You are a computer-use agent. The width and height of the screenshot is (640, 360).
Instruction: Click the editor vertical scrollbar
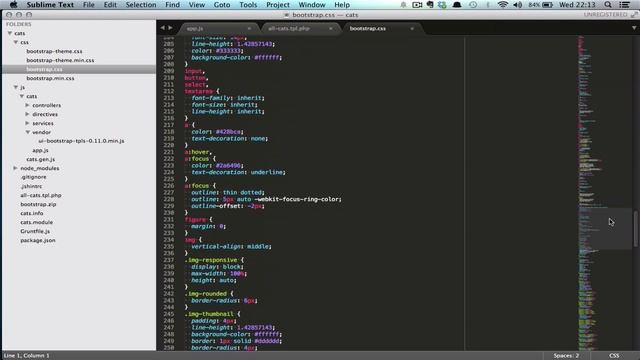pos(636,229)
